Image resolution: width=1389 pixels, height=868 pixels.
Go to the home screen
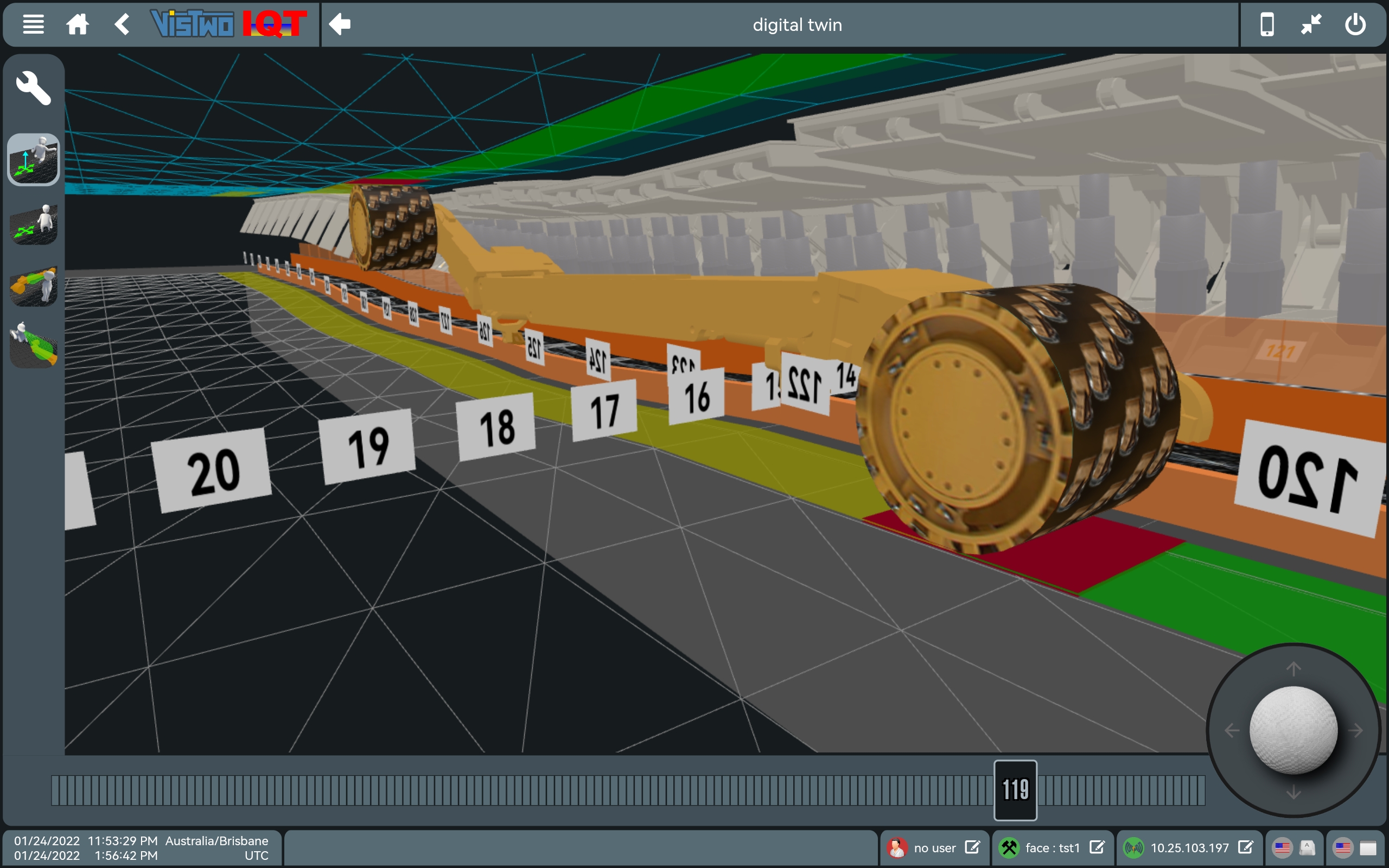[x=78, y=24]
